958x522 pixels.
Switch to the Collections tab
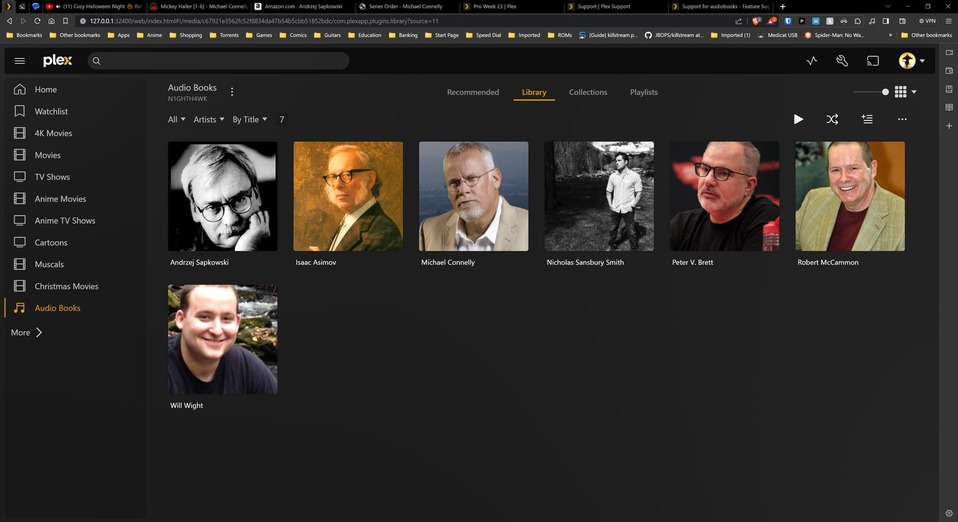588,92
